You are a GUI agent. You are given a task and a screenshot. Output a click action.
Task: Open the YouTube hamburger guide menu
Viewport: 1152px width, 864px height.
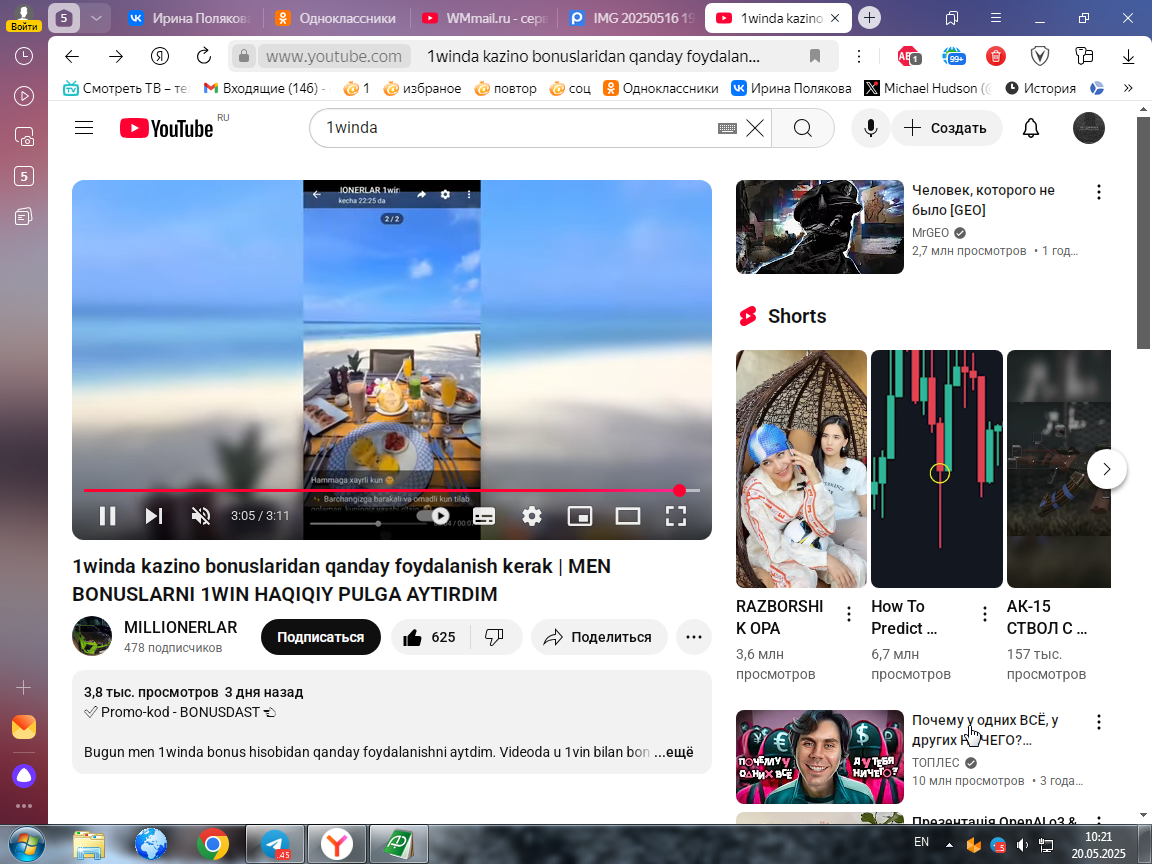[x=84, y=128]
